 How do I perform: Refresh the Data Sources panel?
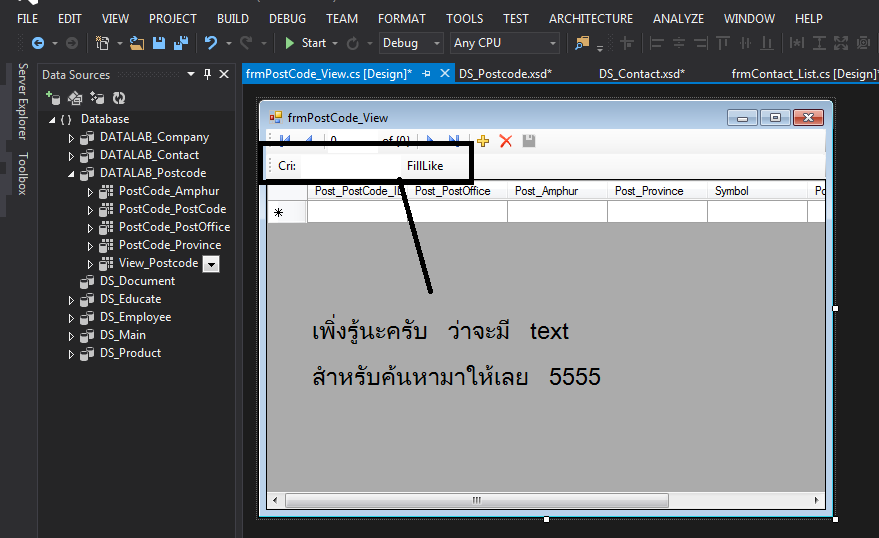[119, 98]
